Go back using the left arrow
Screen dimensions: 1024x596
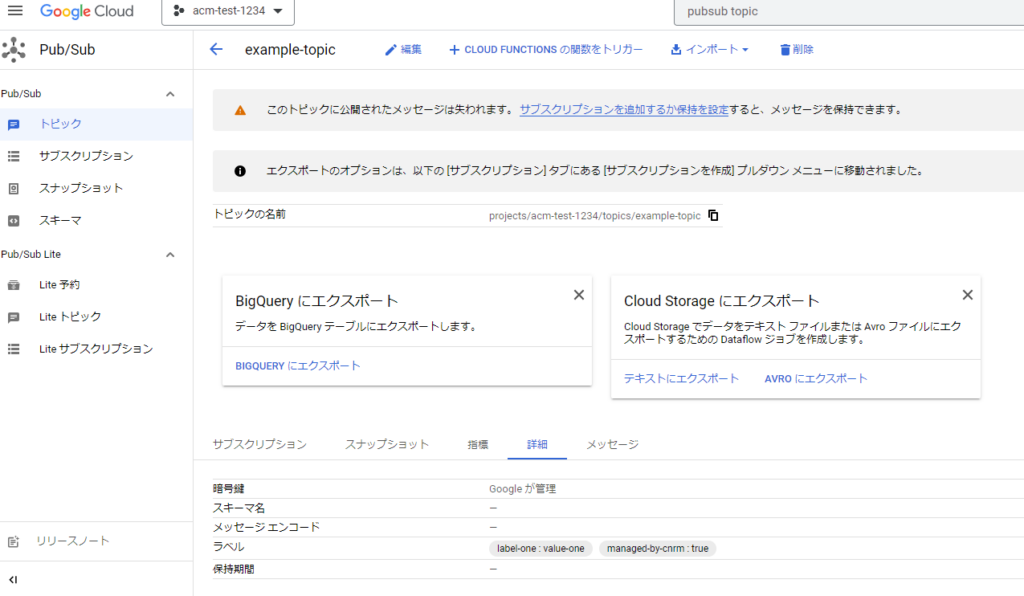tap(216, 50)
